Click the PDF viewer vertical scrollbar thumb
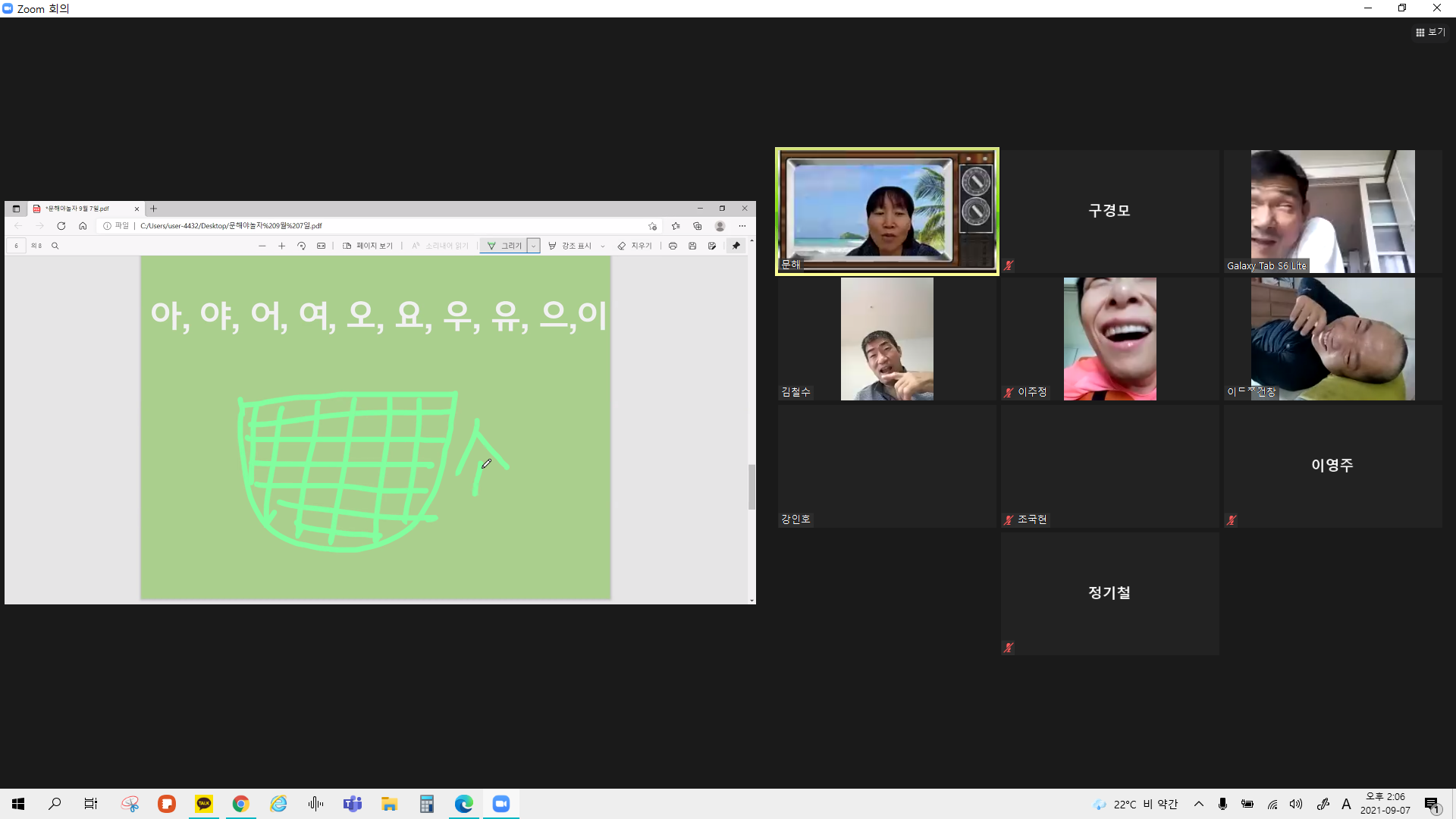The image size is (1456, 819). click(752, 487)
